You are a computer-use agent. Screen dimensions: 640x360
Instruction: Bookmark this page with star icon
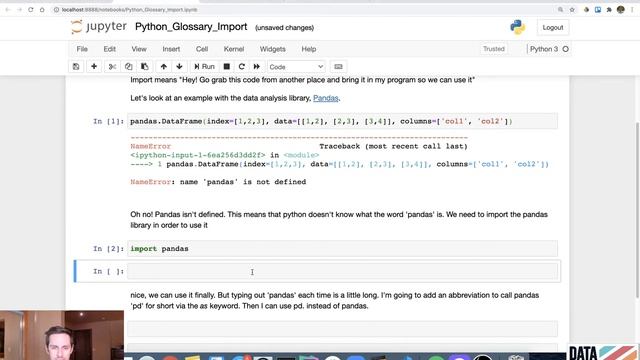pos(572,9)
